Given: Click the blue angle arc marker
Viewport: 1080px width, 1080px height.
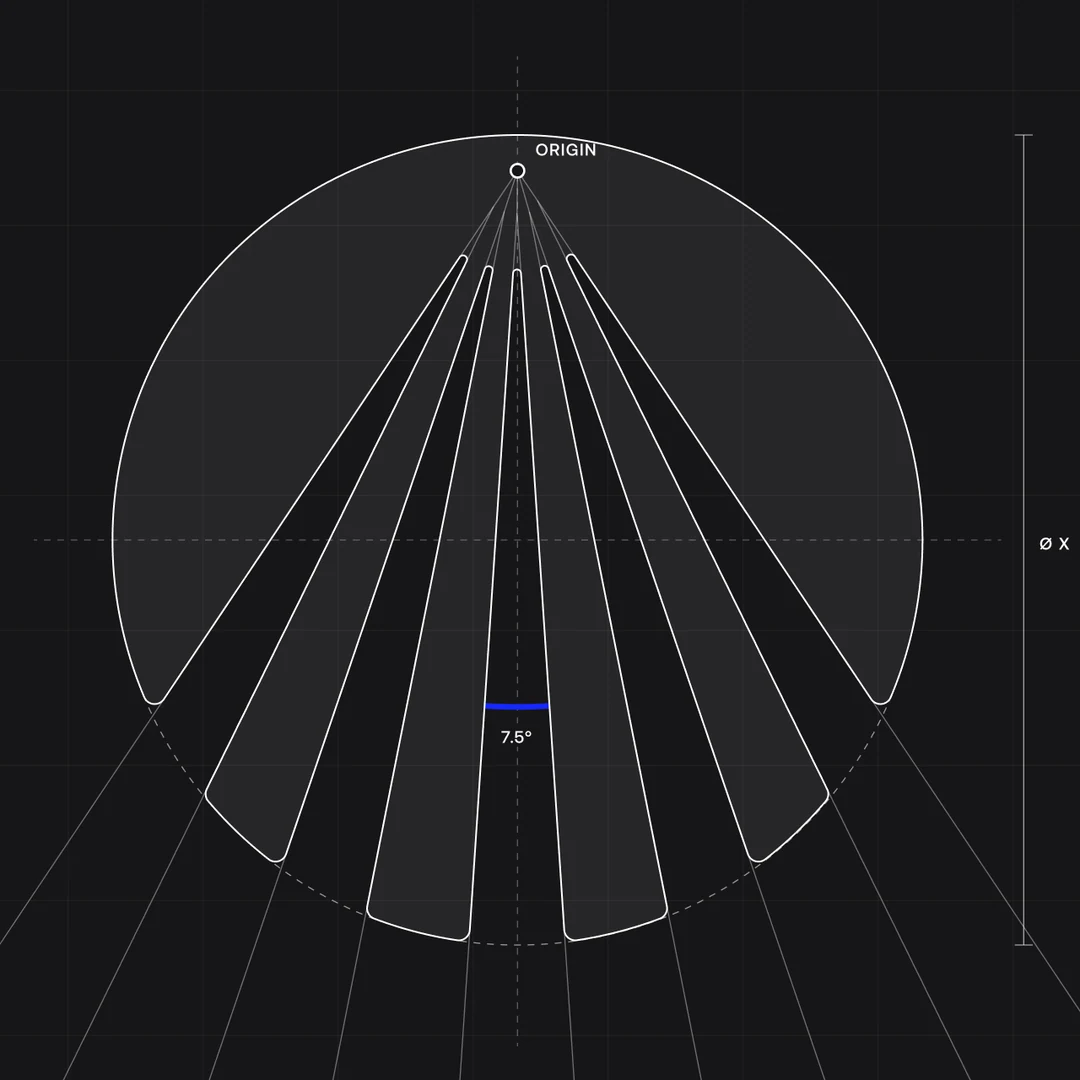Looking at the screenshot, I should click(x=517, y=706).
